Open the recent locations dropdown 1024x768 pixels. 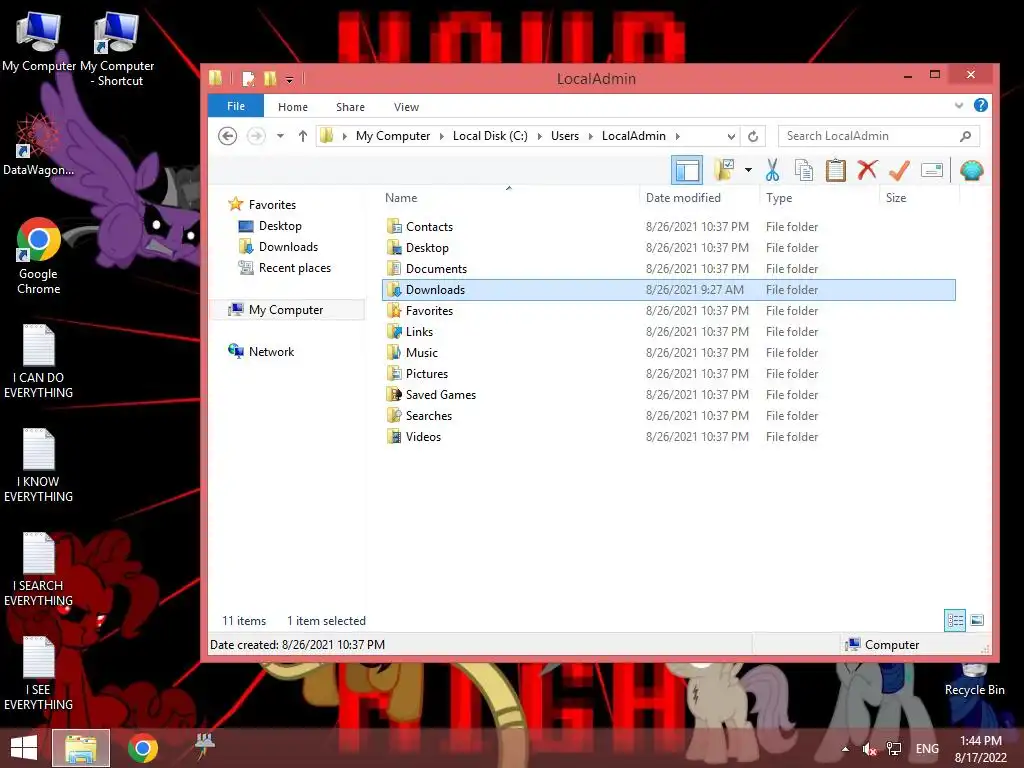tap(280, 136)
